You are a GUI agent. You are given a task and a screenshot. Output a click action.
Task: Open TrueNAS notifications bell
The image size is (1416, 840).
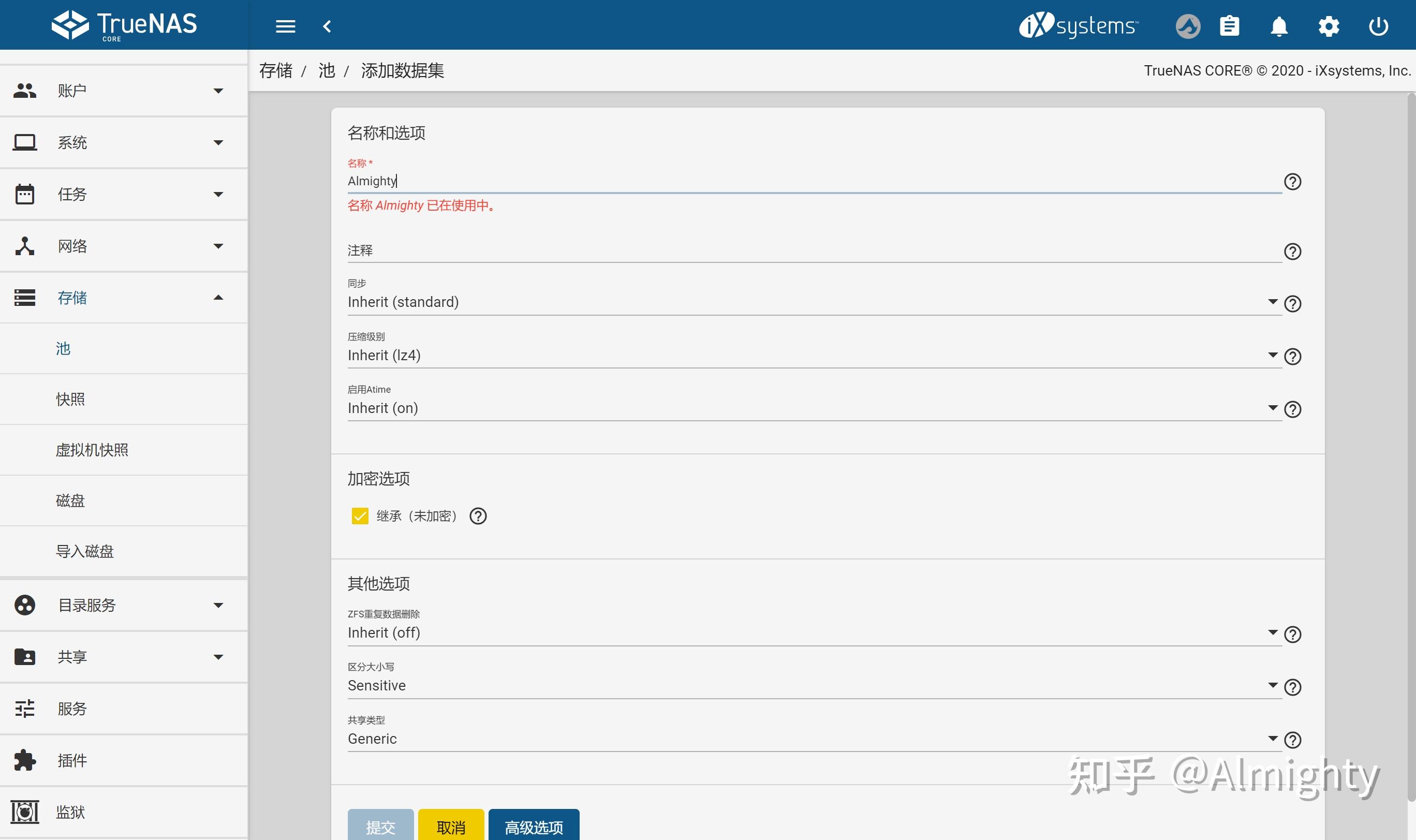[x=1279, y=26]
